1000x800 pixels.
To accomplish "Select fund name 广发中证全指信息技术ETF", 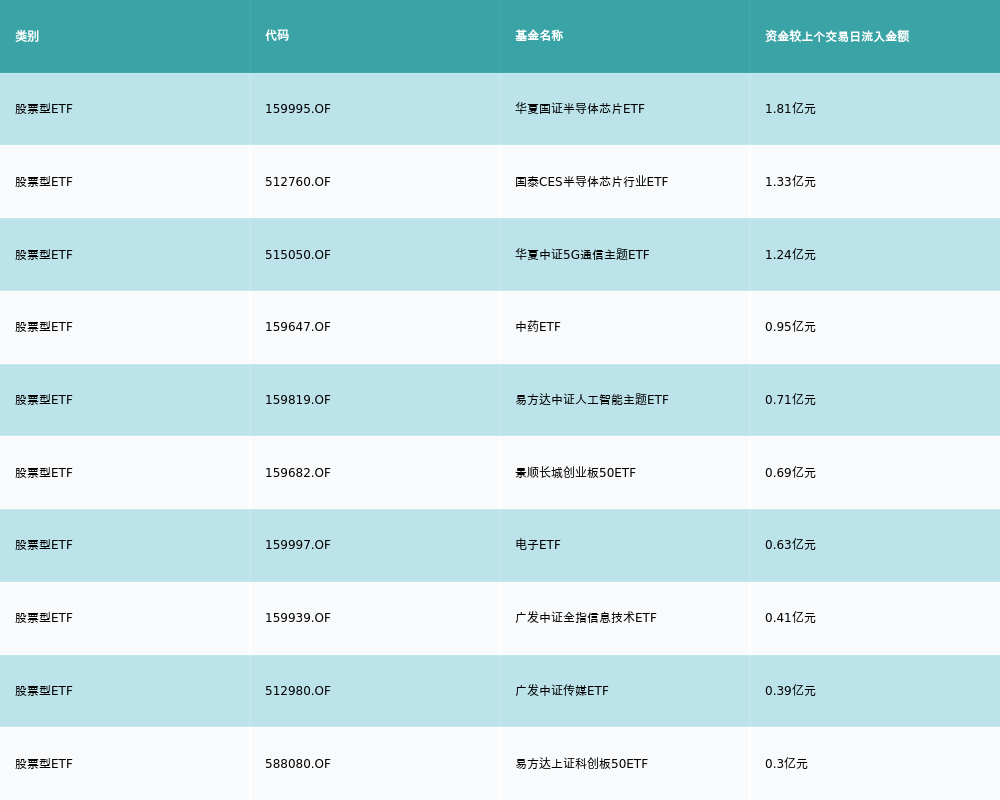I will pyautogui.click(x=585, y=618).
